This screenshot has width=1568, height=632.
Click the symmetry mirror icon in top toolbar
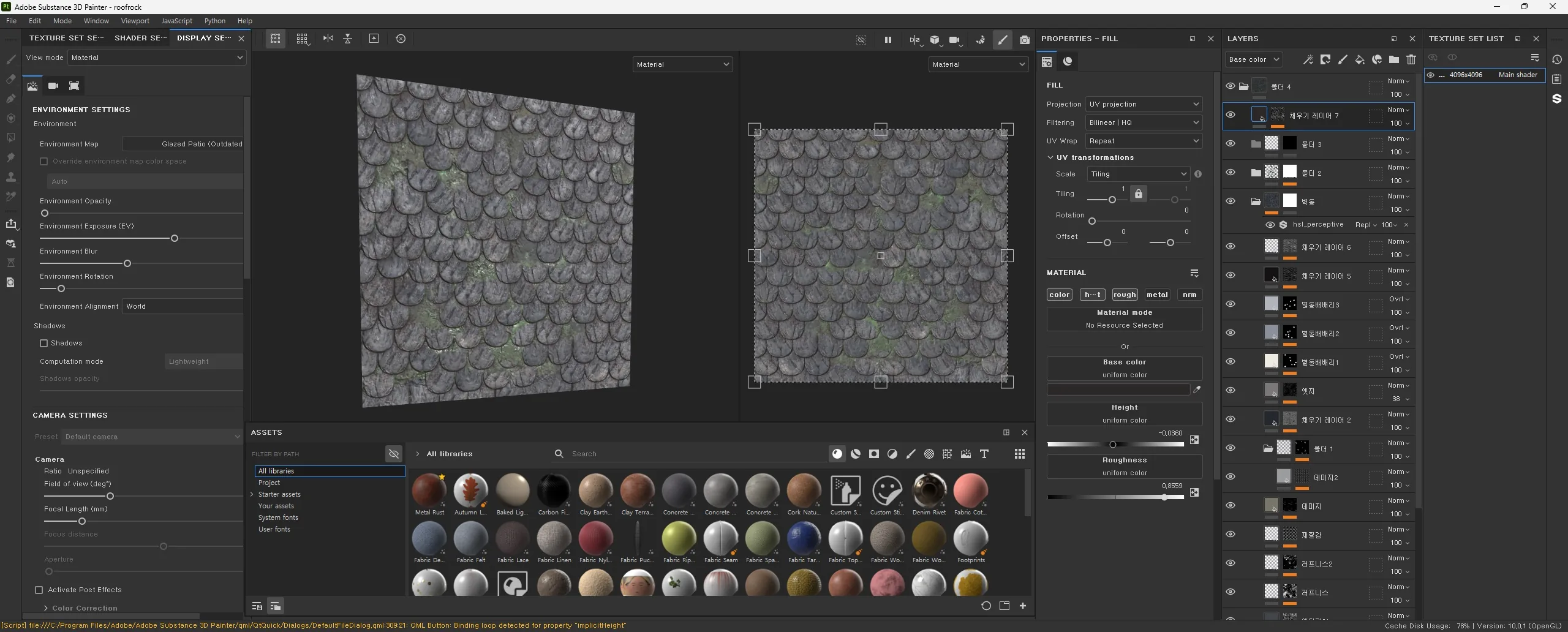pyautogui.click(x=328, y=39)
